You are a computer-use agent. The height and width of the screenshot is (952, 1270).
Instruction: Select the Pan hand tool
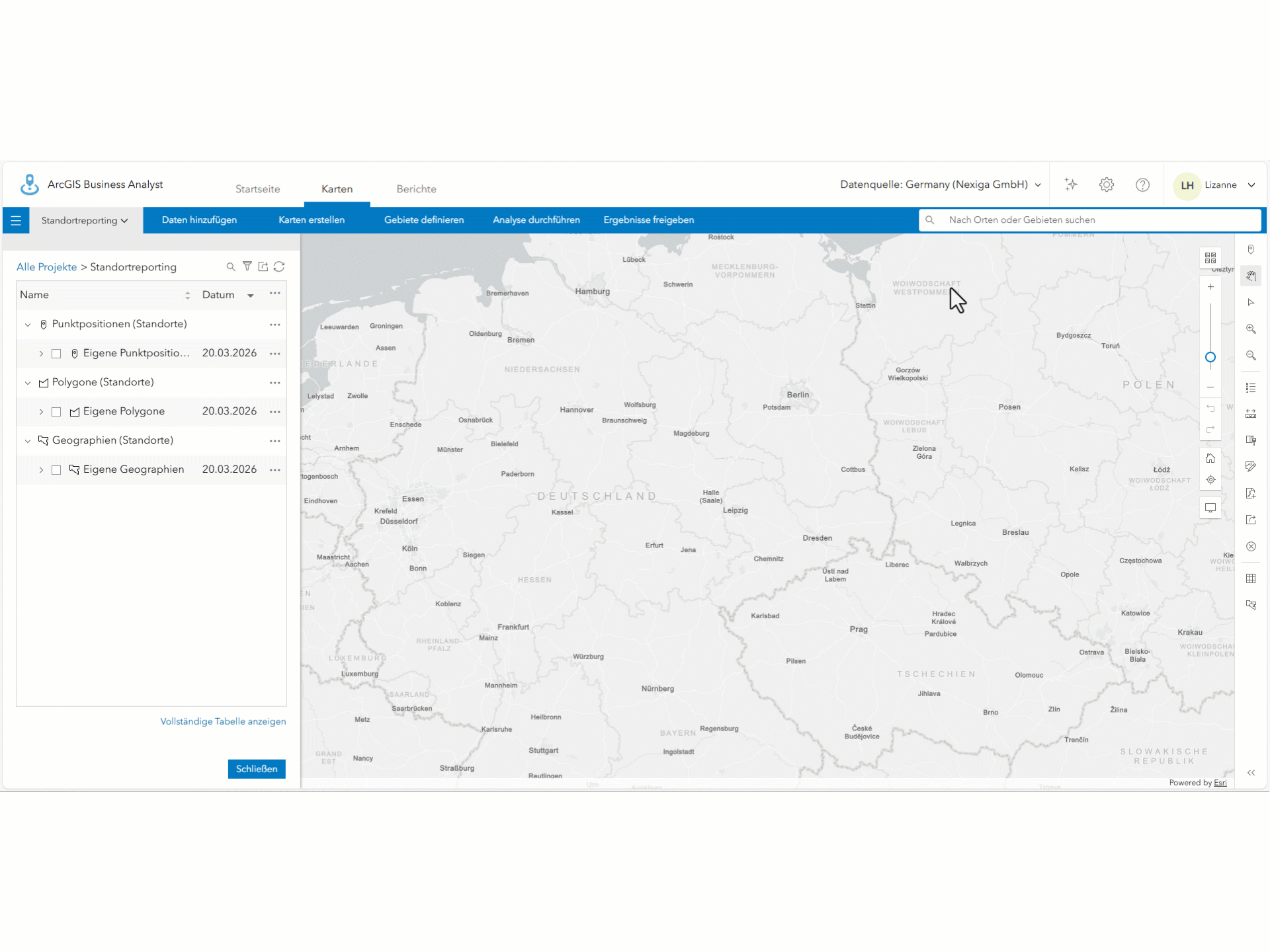[x=1251, y=276]
